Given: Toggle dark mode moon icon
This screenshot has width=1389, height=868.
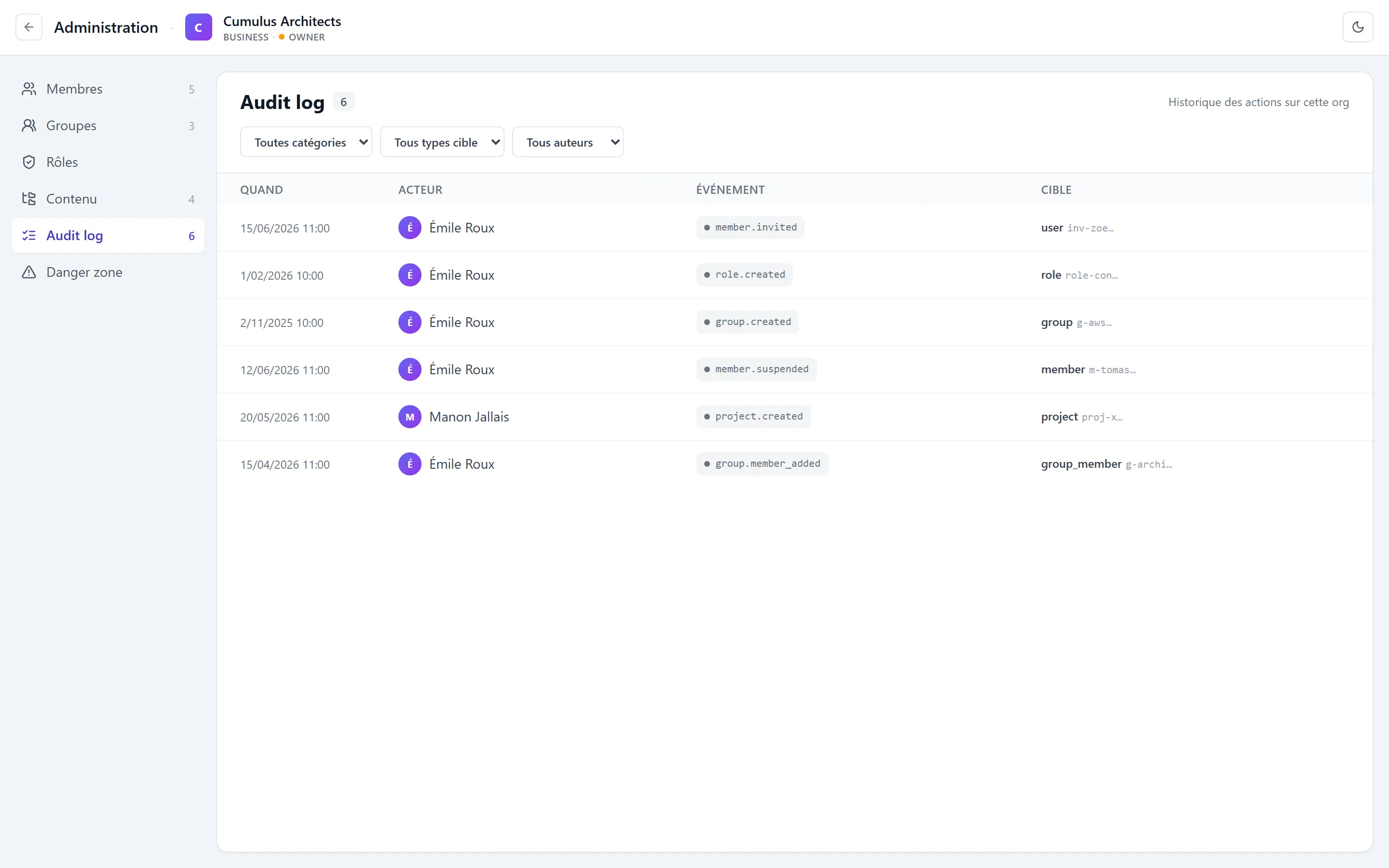Looking at the screenshot, I should tap(1358, 27).
